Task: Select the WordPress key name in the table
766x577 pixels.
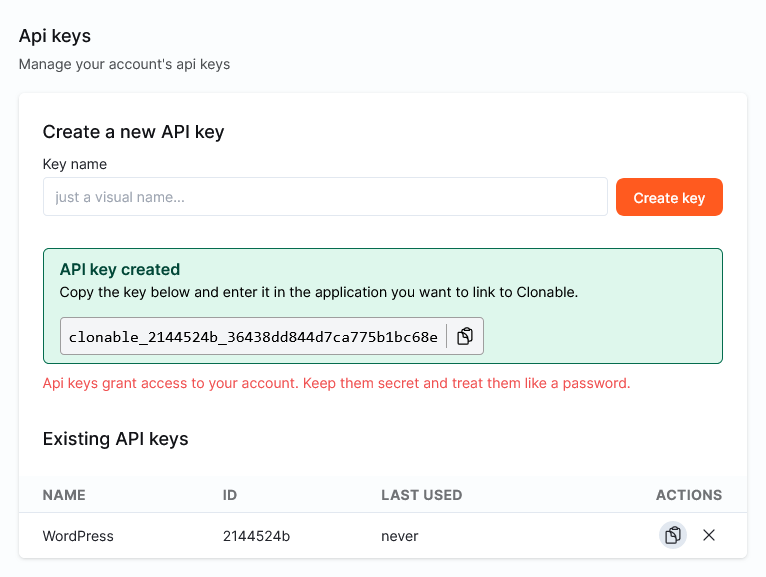Action: [x=78, y=536]
